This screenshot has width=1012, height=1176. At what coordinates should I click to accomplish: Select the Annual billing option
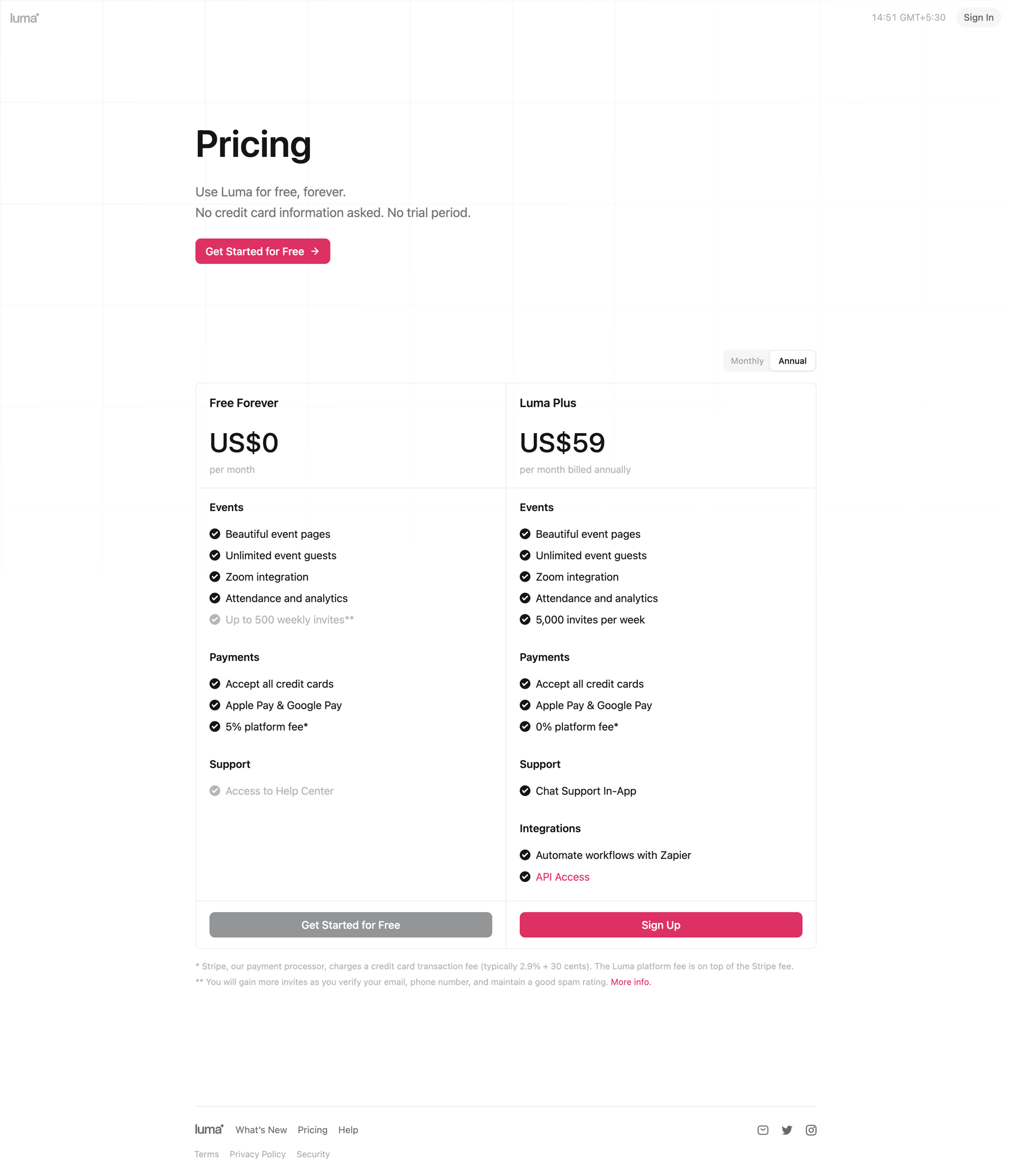pyautogui.click(x=792, y=360)
